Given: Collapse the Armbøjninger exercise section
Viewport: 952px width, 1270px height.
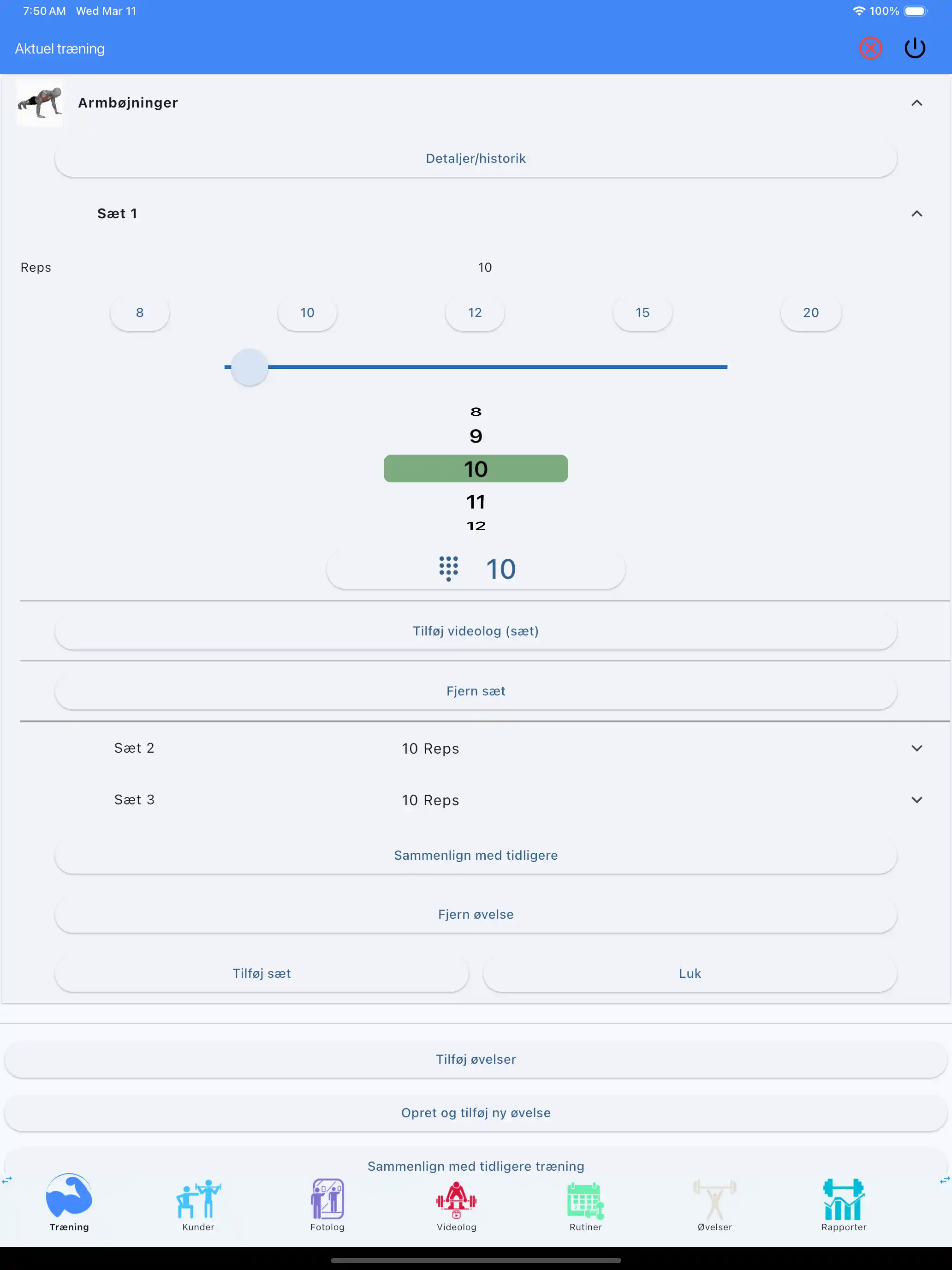Looking at the screenshot, I should [x=916, y=103].
